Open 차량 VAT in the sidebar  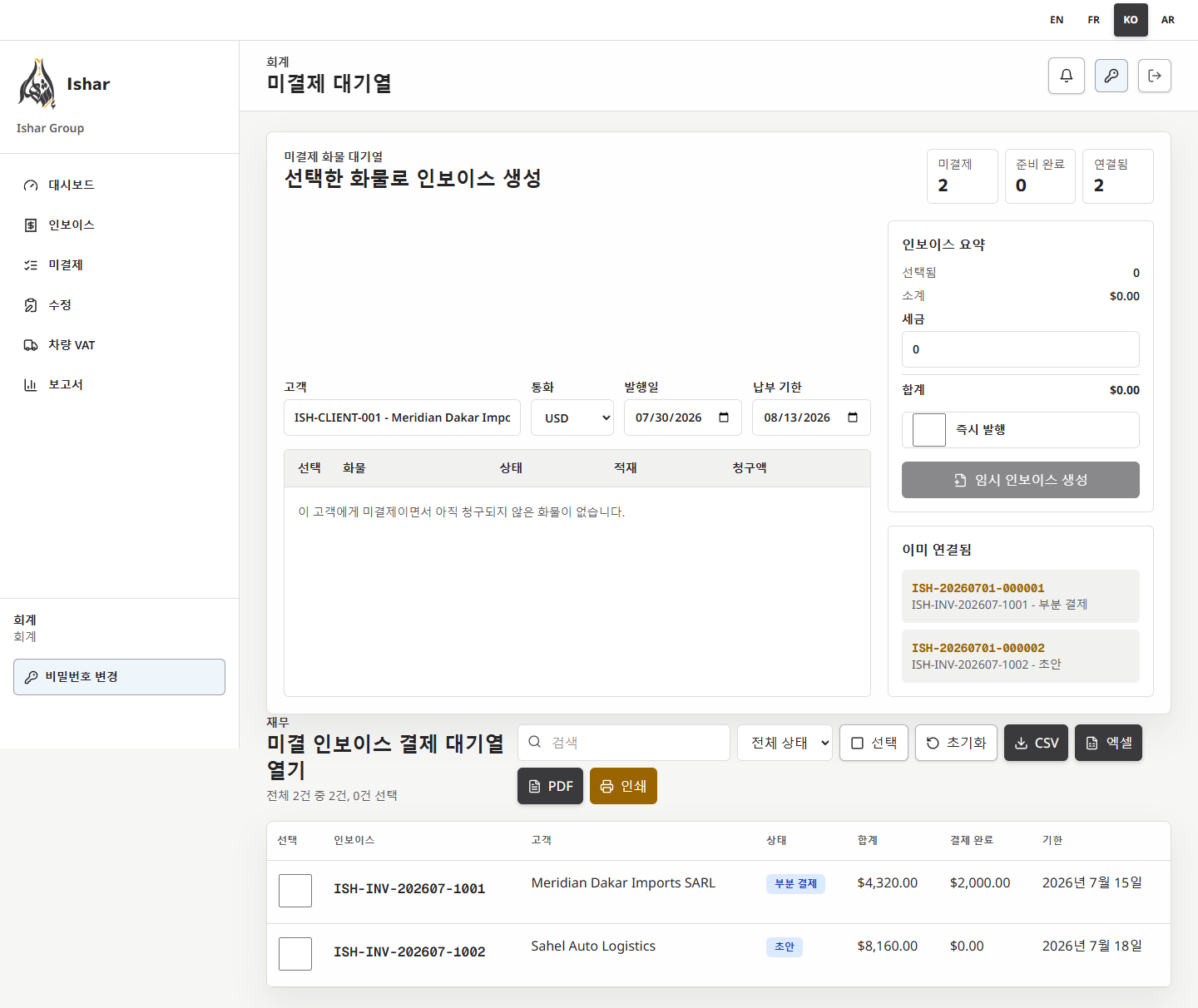[119, 344]
